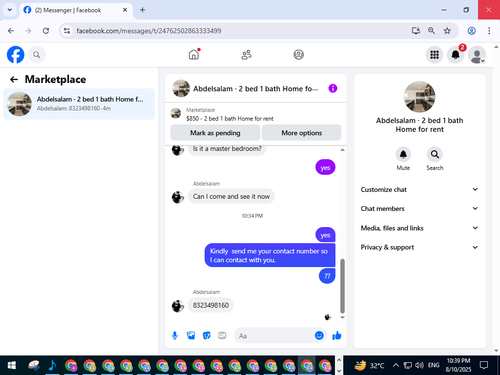Open the emoji picker smiley
The height and width of the screenshot is (375, 500).
(319, 335)
